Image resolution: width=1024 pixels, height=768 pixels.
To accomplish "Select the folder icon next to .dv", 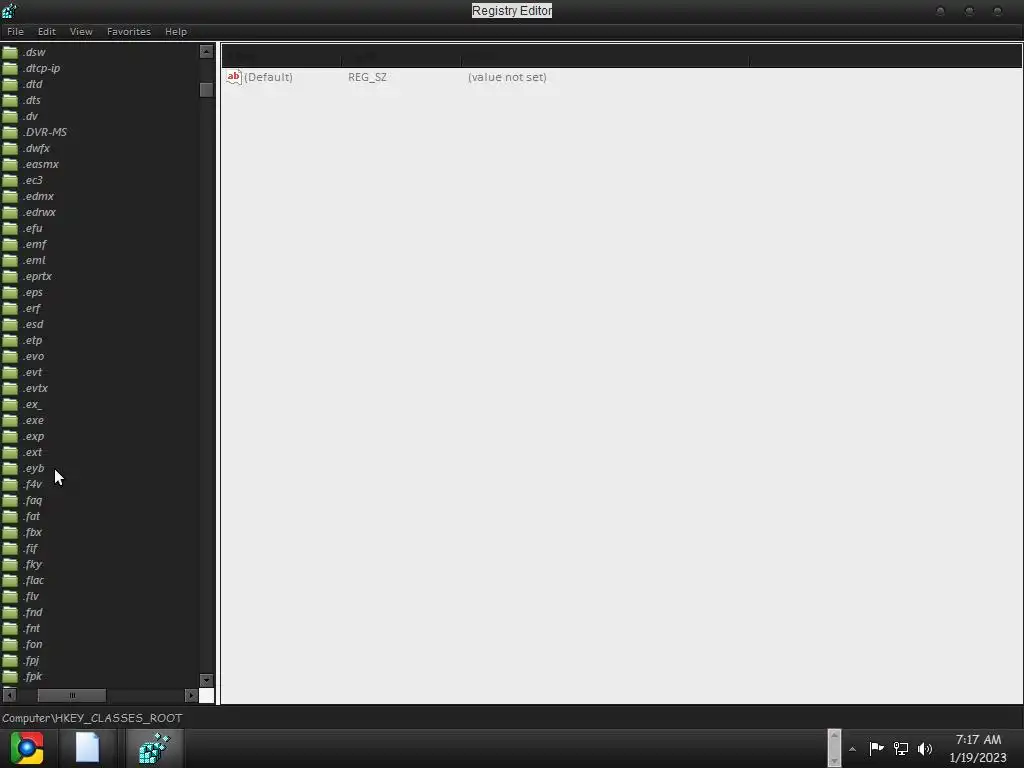I will pos(10,116).
